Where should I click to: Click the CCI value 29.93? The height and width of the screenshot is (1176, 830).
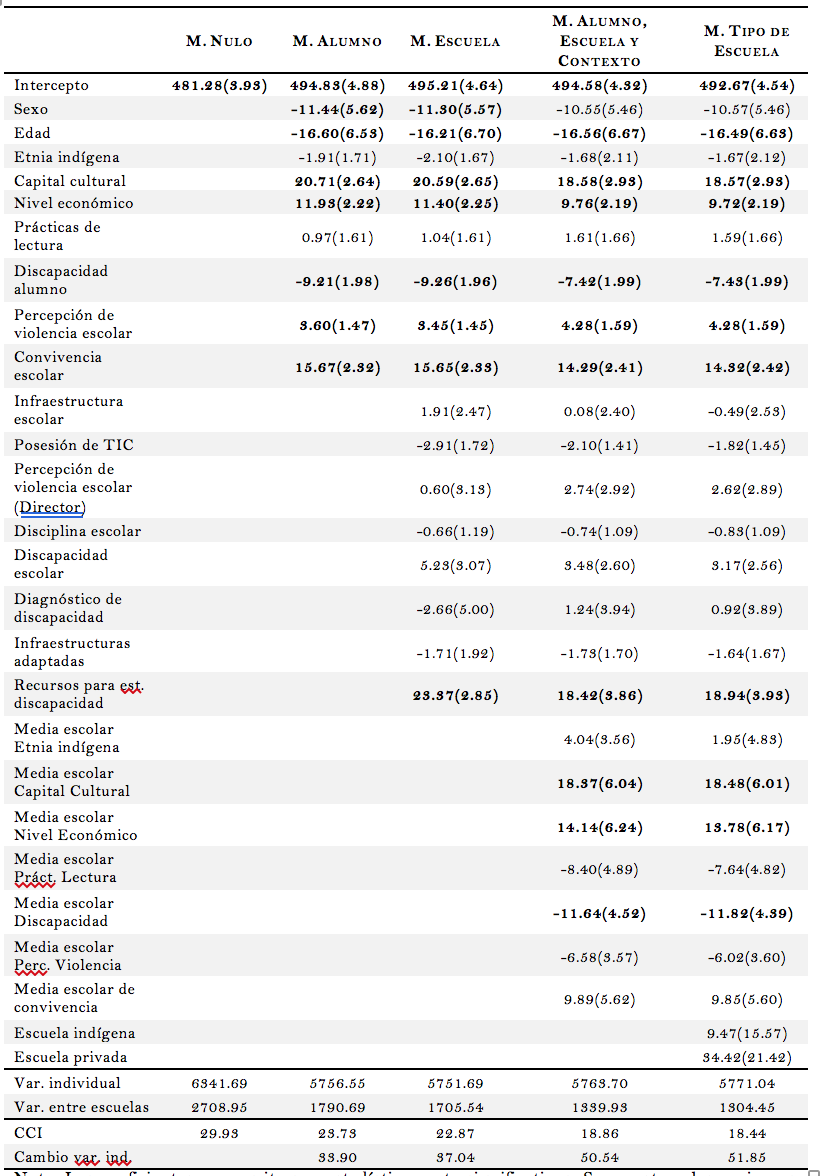(x=219, y=1135)
